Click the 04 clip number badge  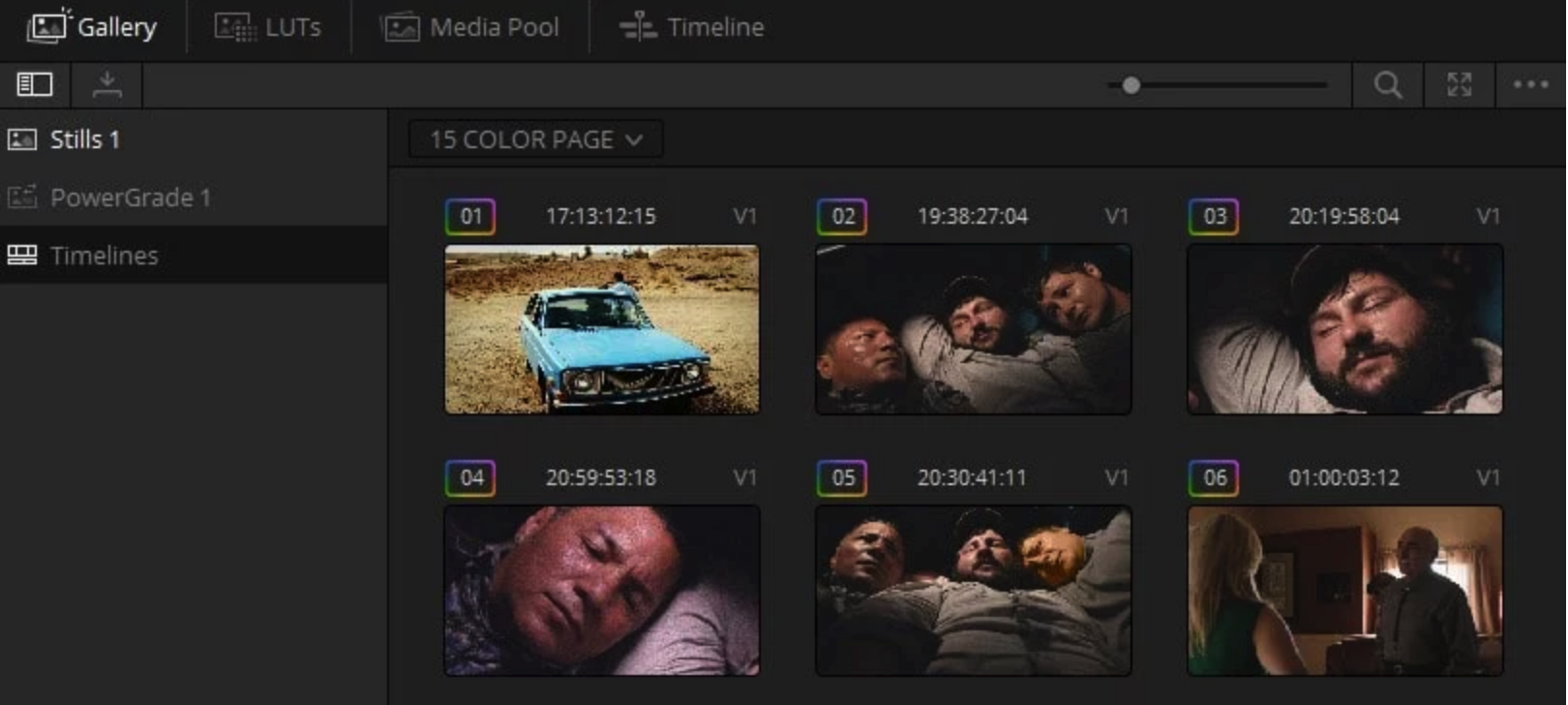pos(470,477)
